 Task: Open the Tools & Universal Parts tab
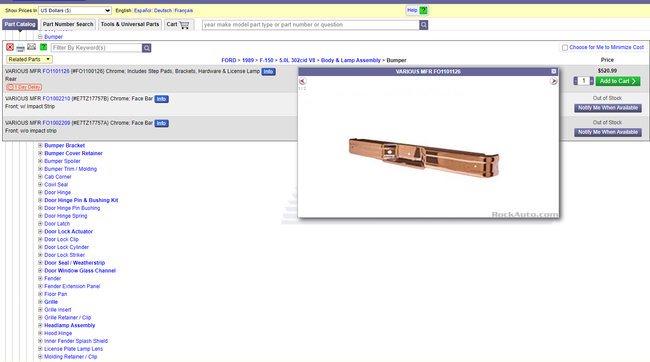130,24
